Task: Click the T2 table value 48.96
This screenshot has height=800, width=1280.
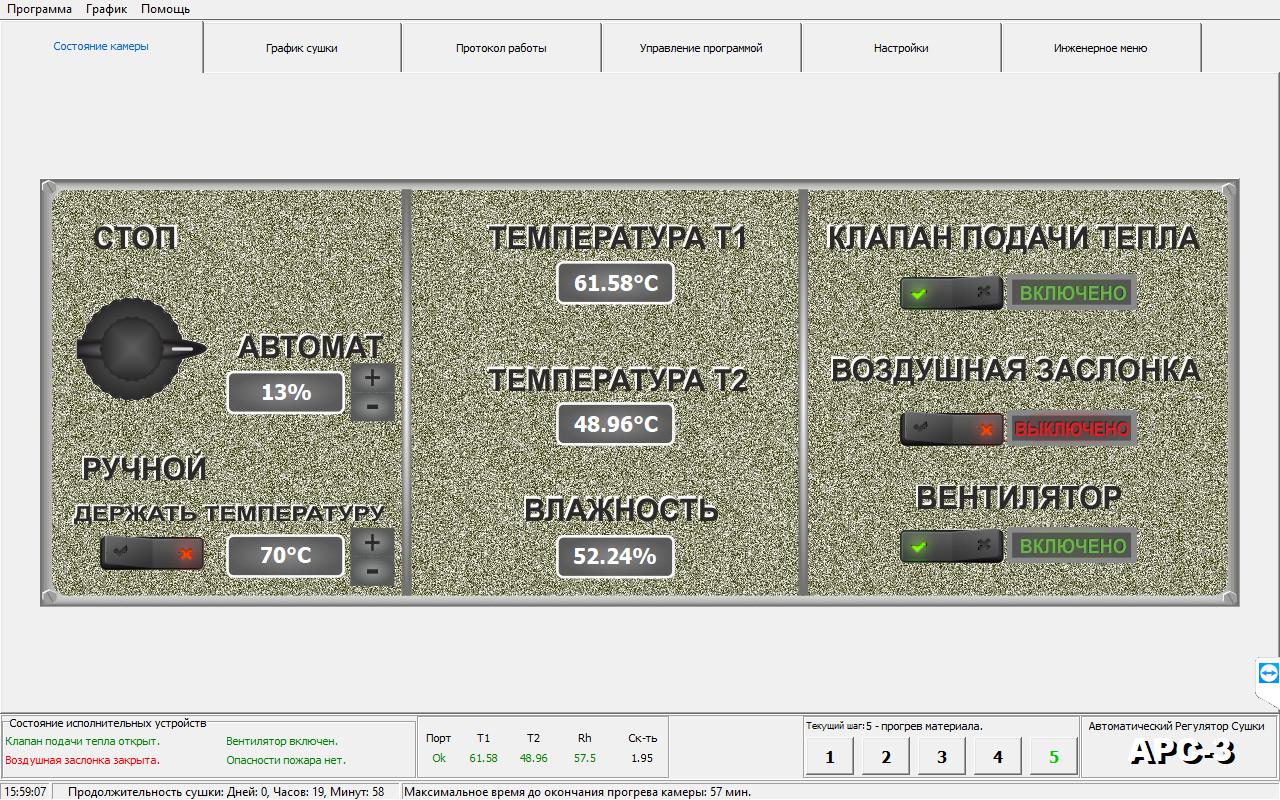Action: tap(534, 758)
